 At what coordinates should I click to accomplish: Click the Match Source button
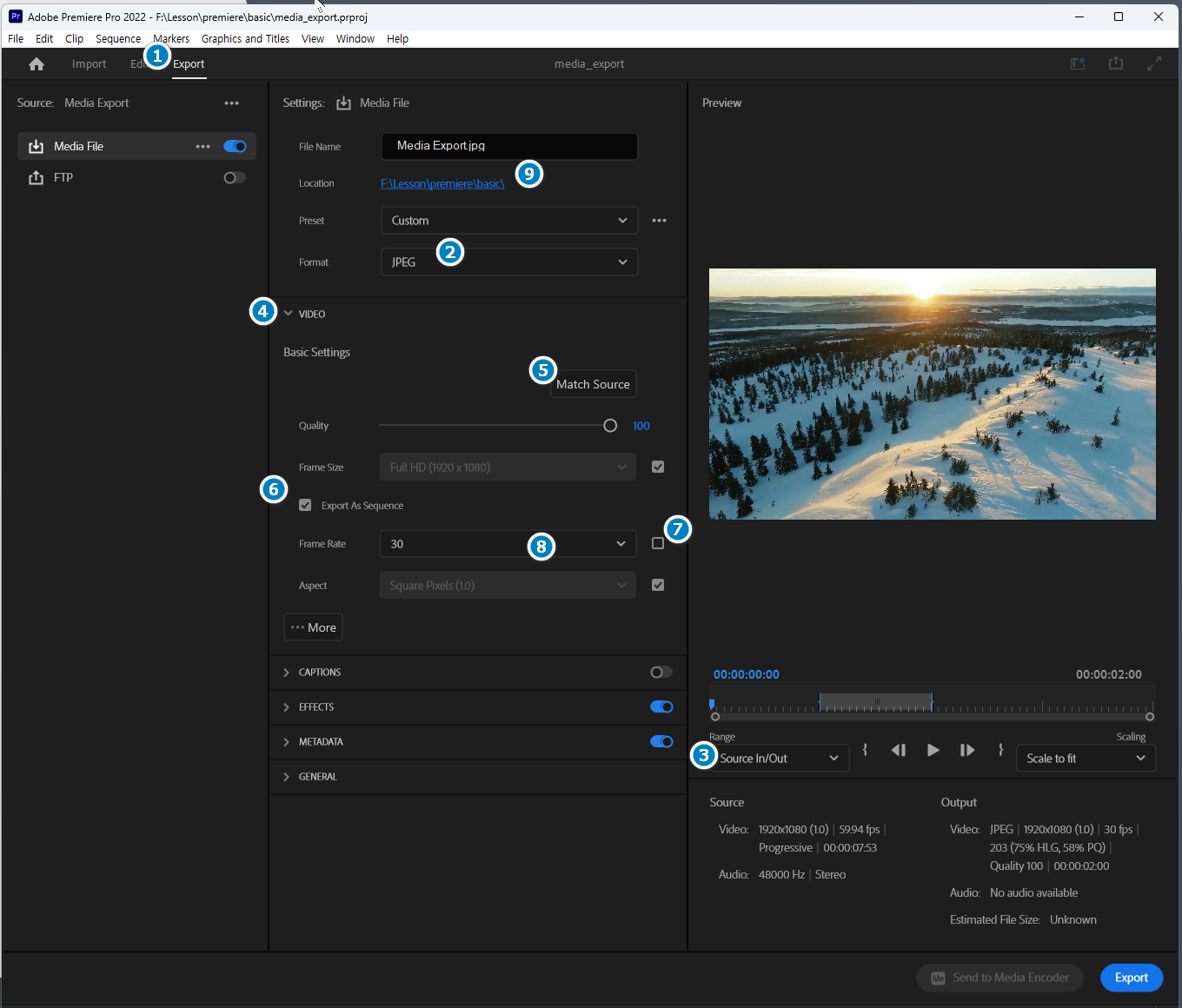593,385
